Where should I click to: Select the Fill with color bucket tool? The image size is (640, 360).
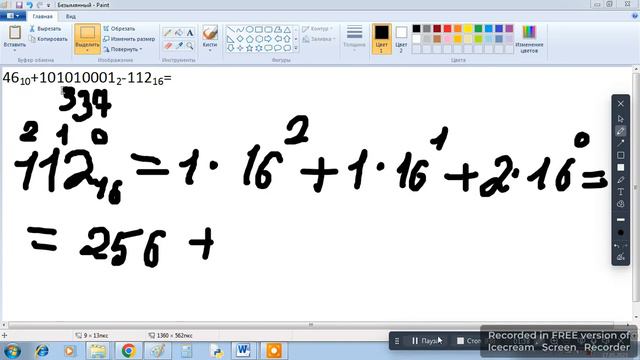pyautogui.click(x=179, y=33)
